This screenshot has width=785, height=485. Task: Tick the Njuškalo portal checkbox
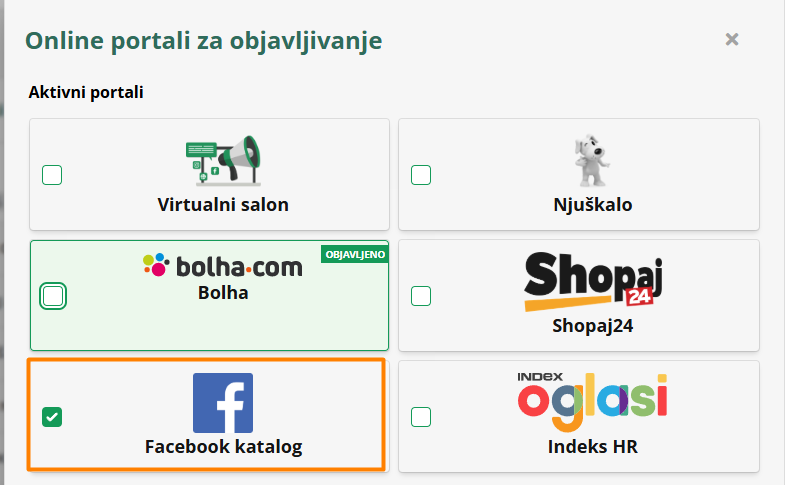422,175
